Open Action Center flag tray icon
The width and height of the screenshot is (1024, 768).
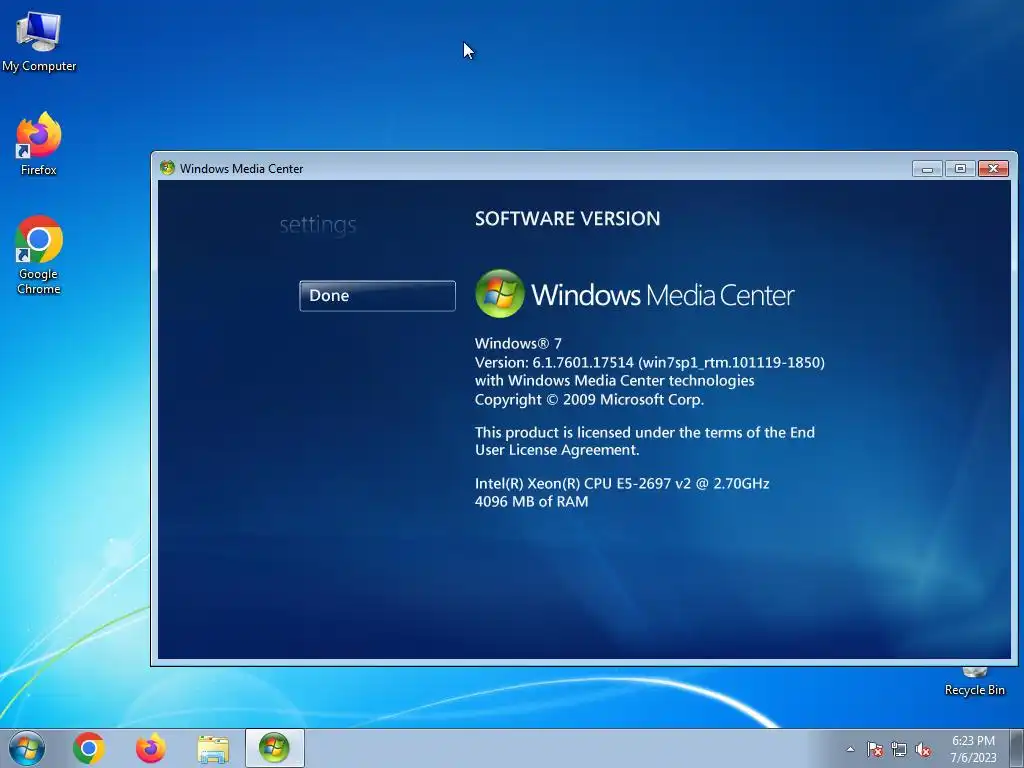(874, 750)
